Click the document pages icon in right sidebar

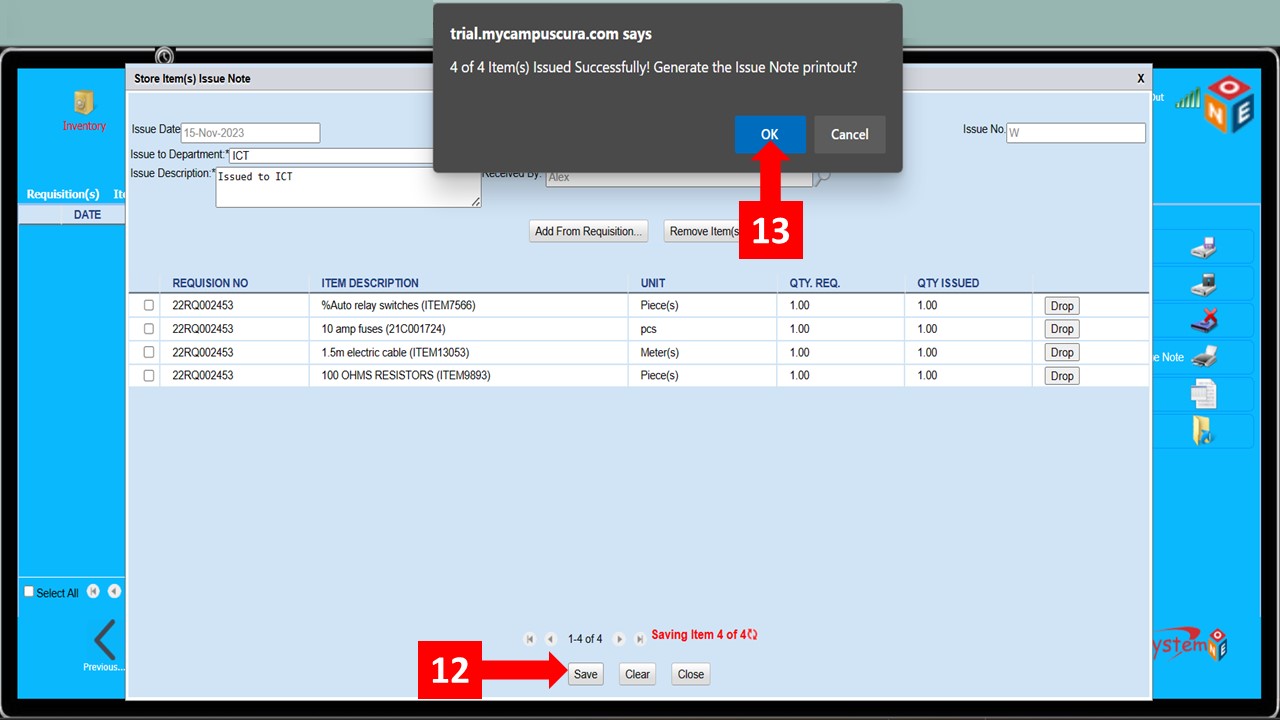[1204, 394]
